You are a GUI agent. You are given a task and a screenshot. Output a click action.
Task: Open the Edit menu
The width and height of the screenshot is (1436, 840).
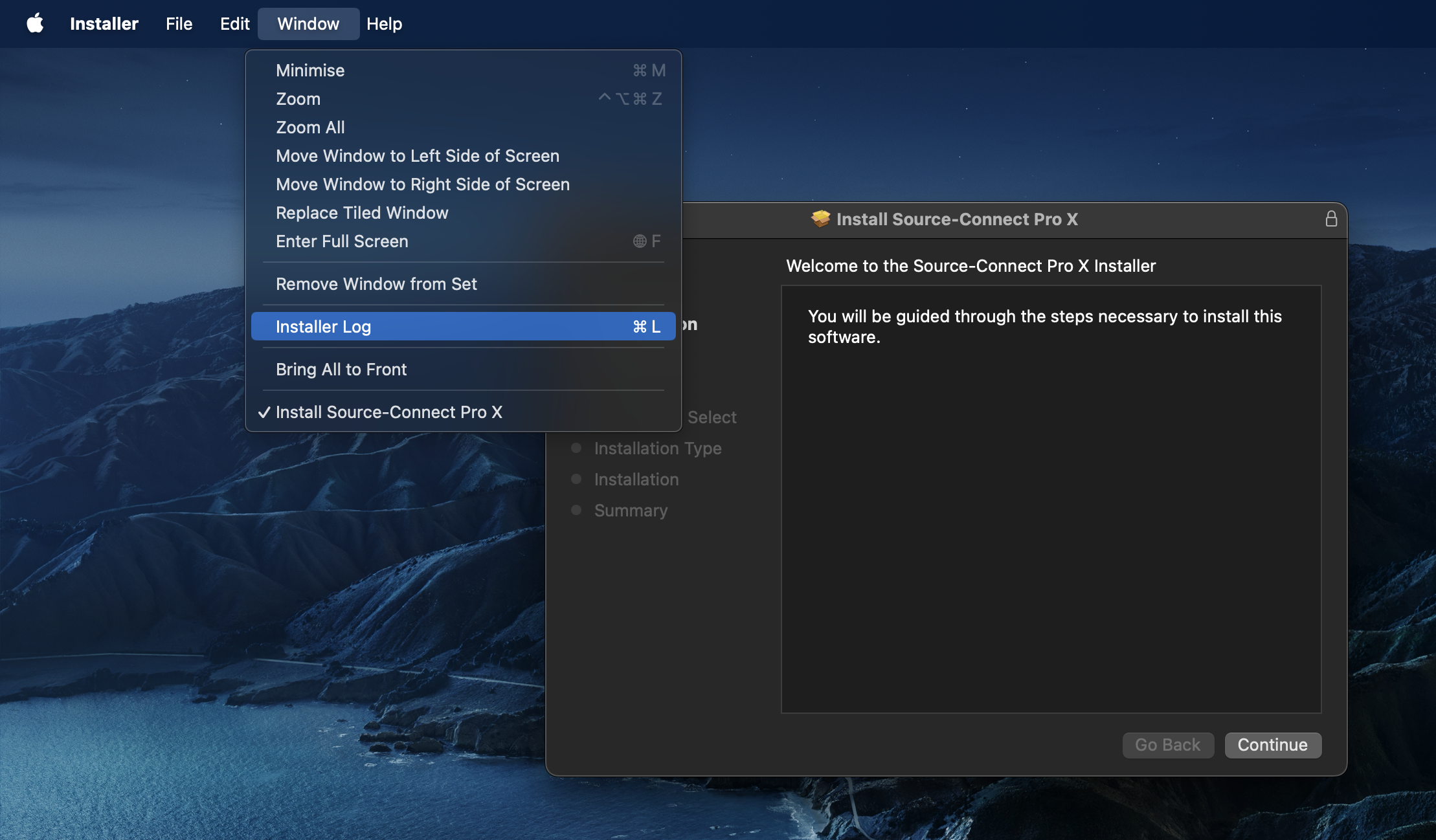click(234, 24)
